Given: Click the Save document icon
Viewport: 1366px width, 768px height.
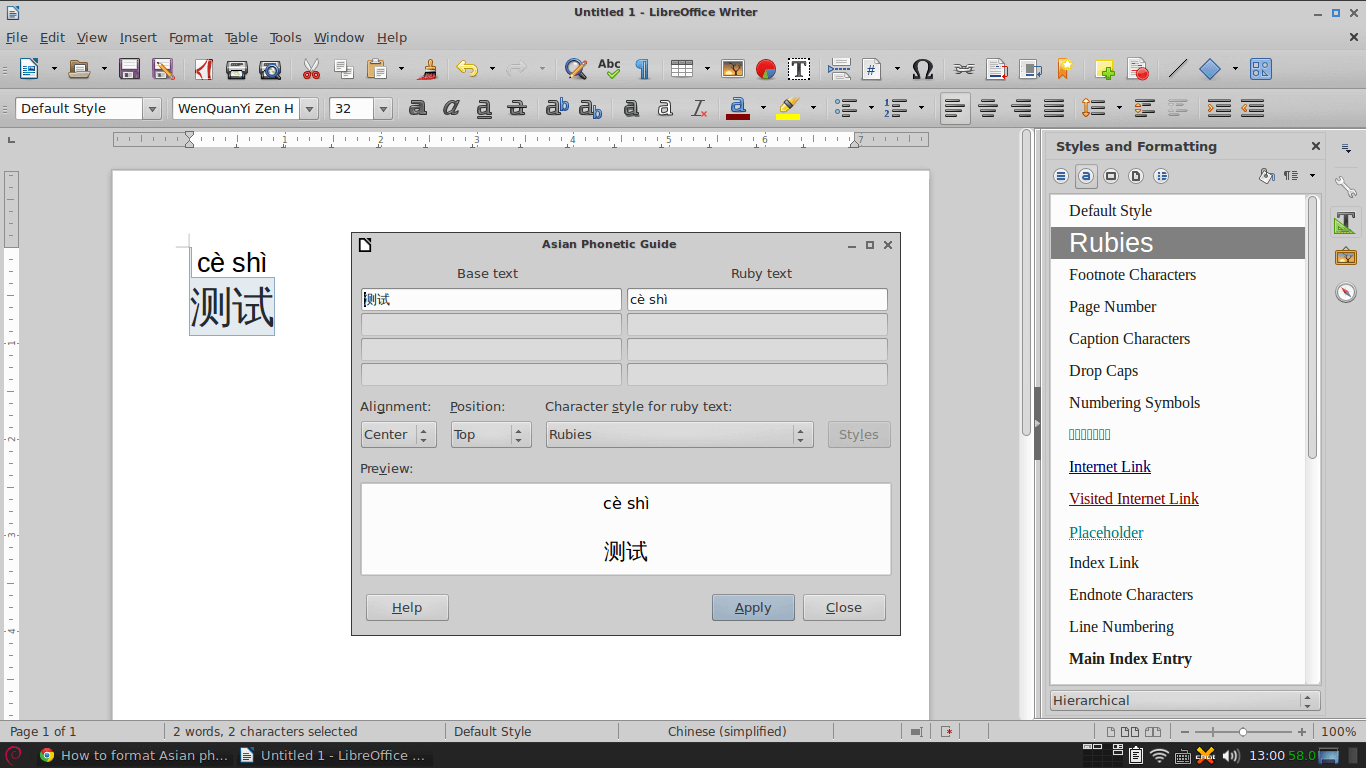Looking at the screenshot, I should click(129, 69).
